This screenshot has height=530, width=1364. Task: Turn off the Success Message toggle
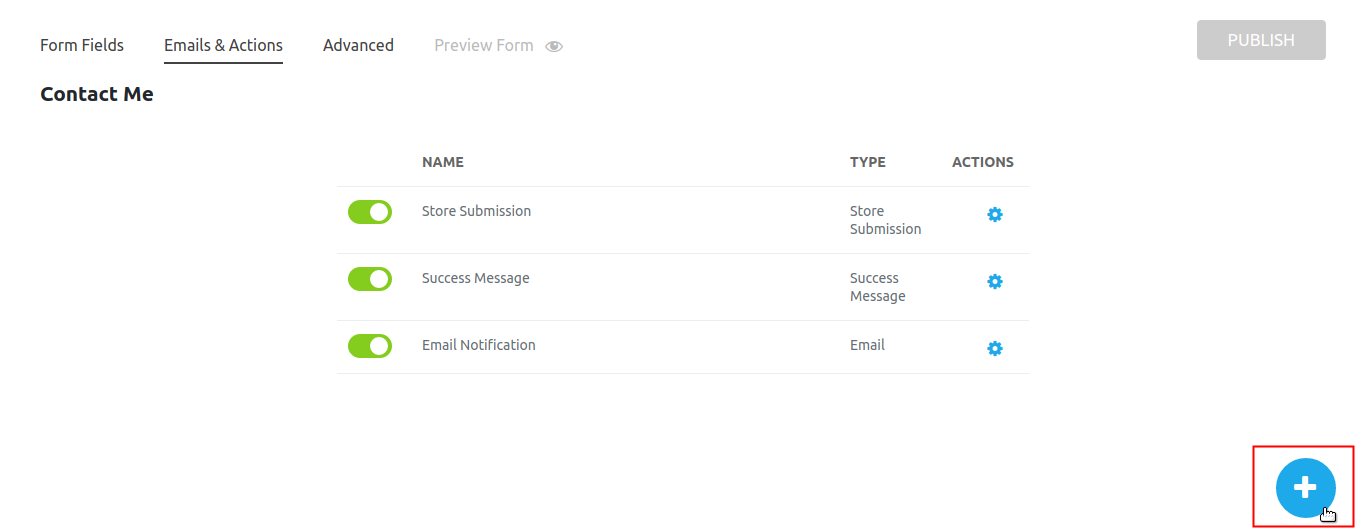pyautogui.click(x=370, y=279)
